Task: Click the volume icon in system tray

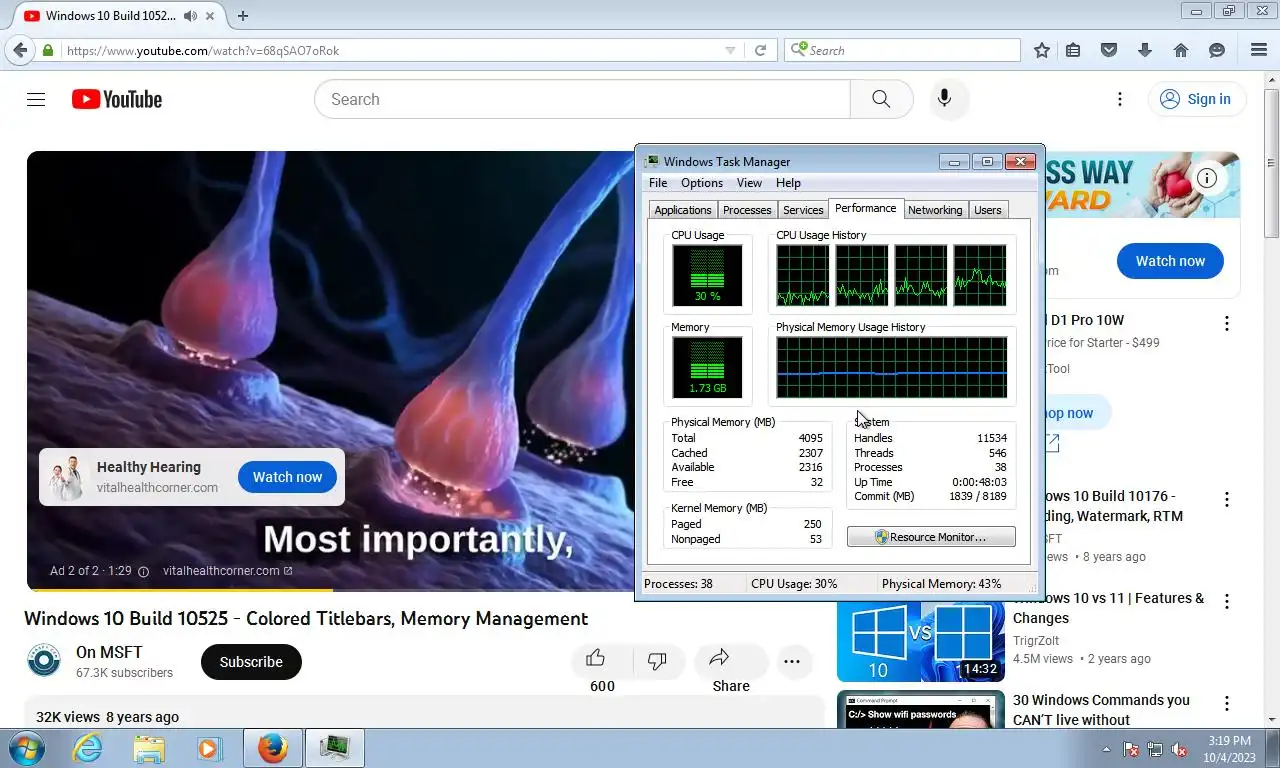Action: 1179,749
